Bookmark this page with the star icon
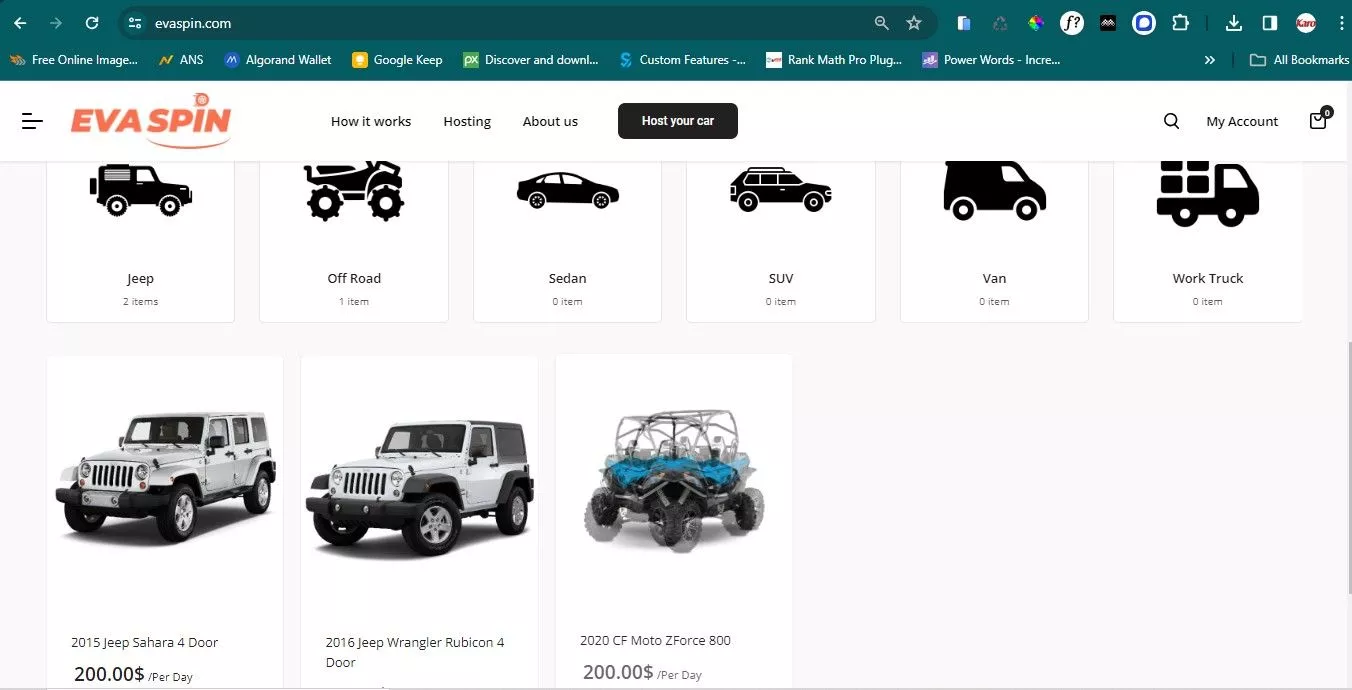Image resolution: width=1352 pixels, height=690 pixels. 913,23
